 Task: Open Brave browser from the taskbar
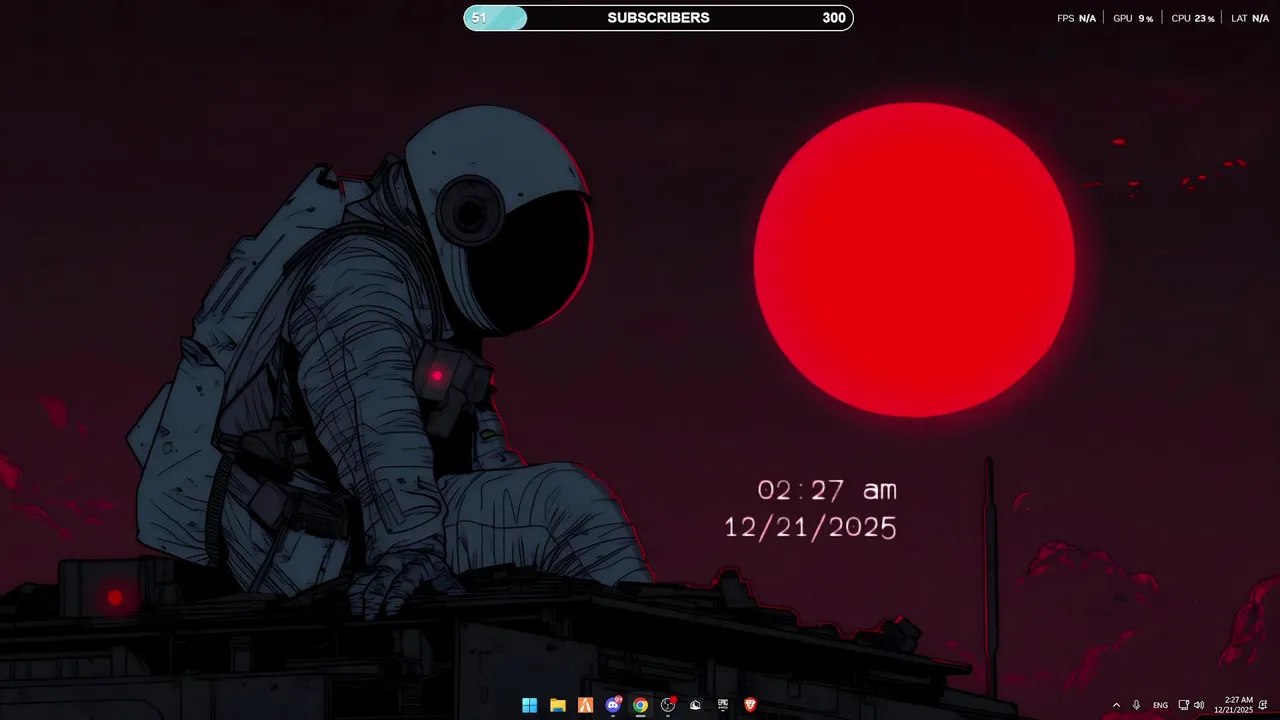(x=750, y=705)
